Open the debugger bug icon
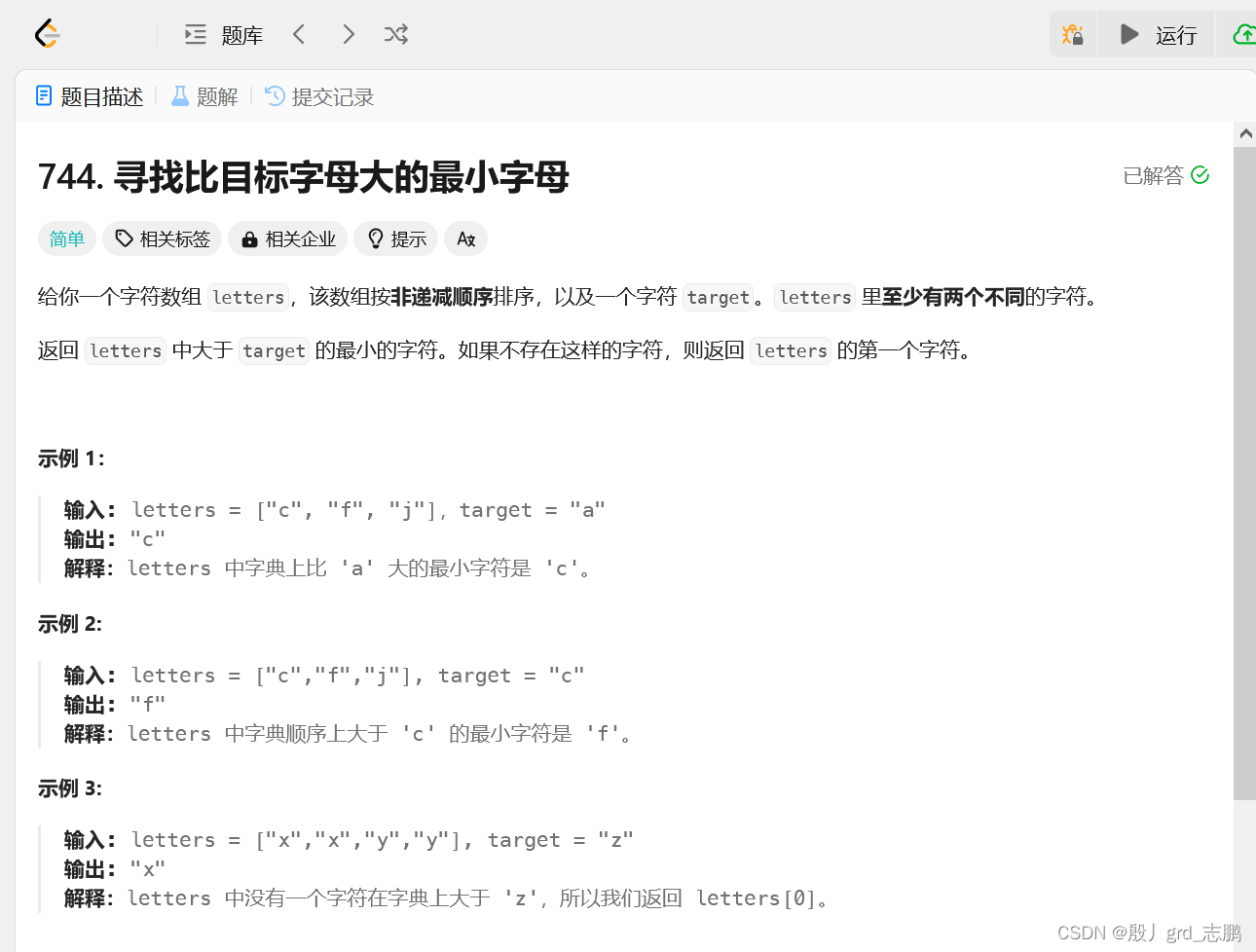This screenshot has width=1256, height=952. 1073,35
